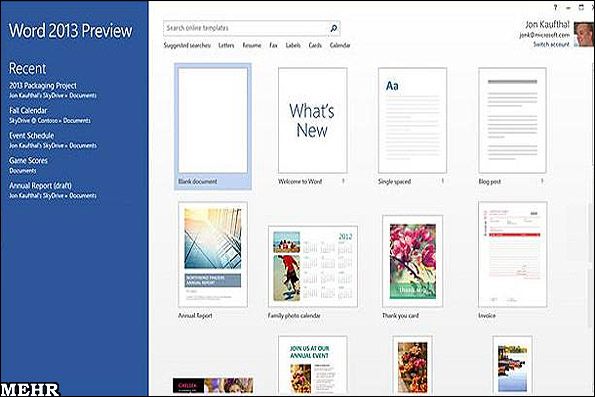Click the Recent heading
Screen dimensions: 595x397
tap(27, 68)
